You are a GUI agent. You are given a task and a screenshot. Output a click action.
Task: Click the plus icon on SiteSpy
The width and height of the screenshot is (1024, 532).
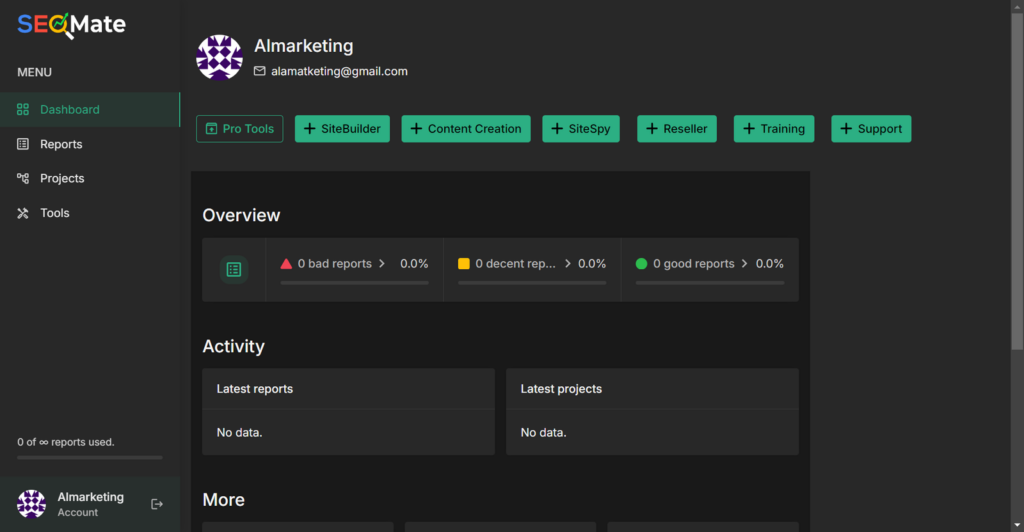(557, 129)
